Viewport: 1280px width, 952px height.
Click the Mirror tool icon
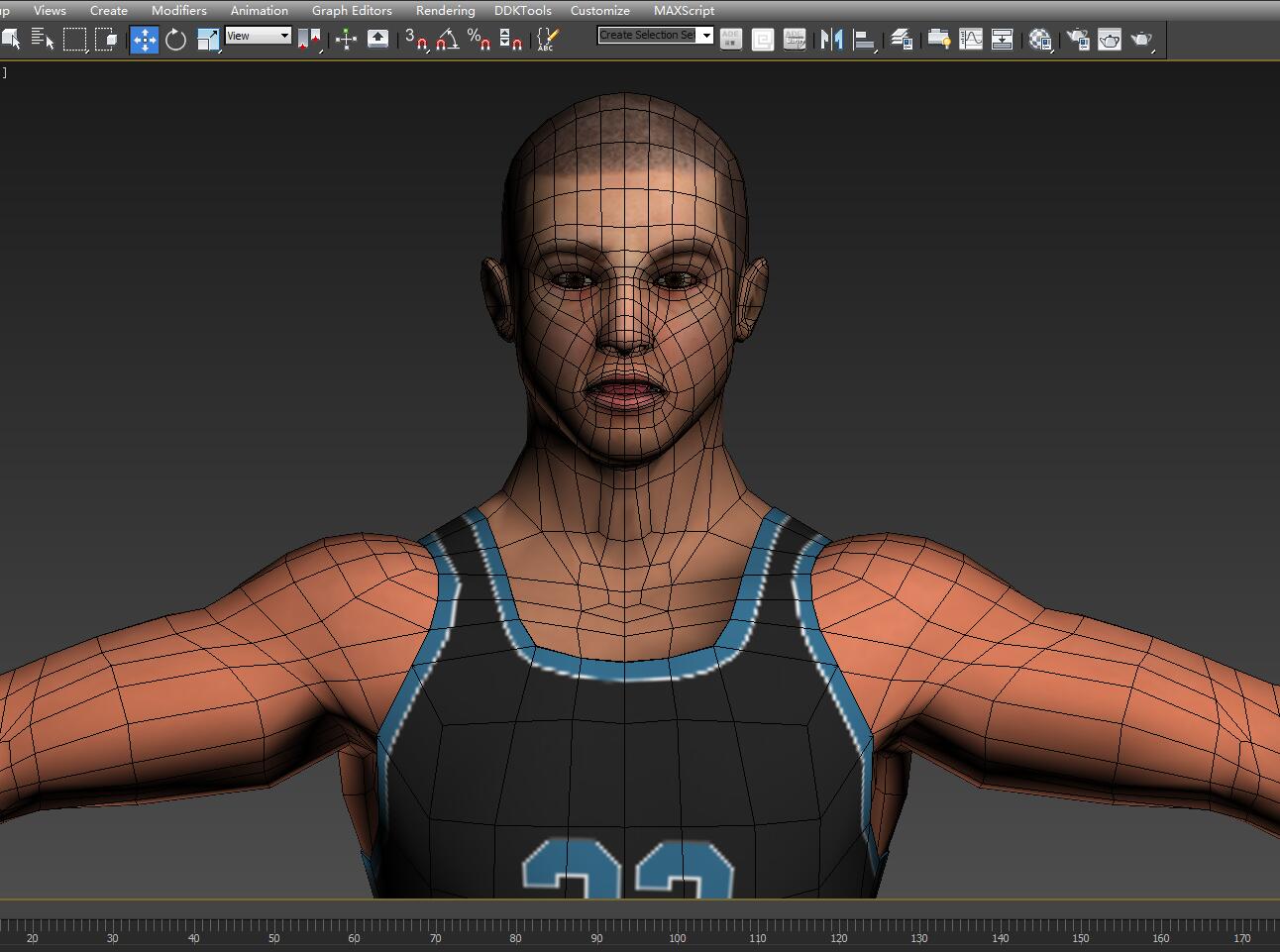[x=831, y=40]
